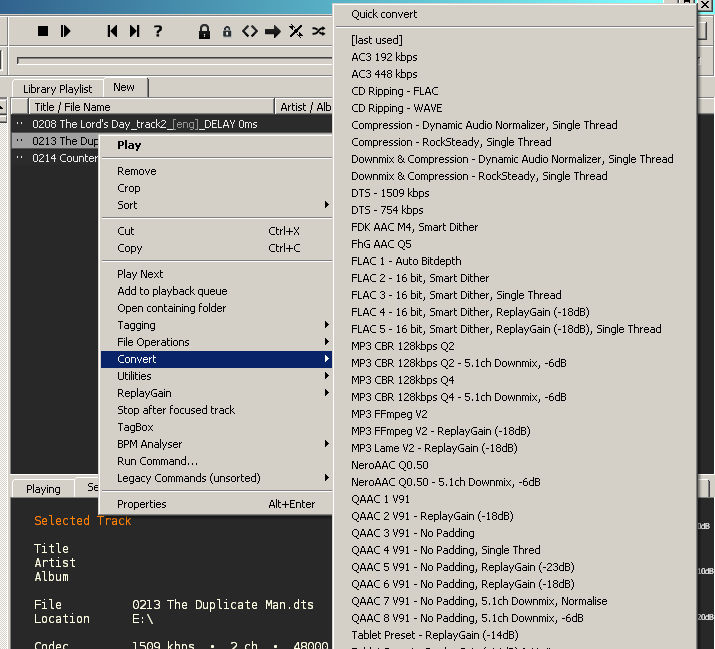
Task: Toggle the shuffle crossed-arrows icon
Action: [x=319, y=31]
